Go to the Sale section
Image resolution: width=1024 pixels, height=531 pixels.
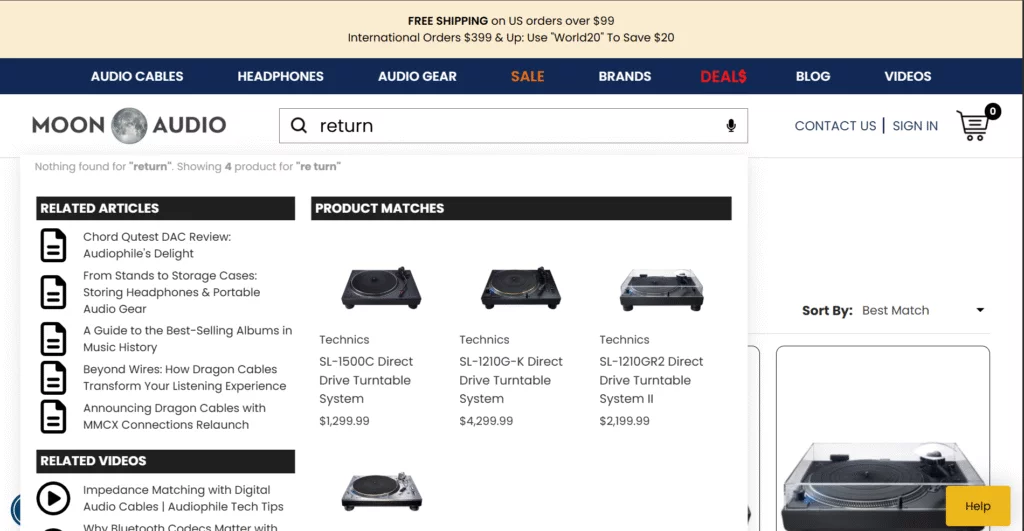pos(528,76)
